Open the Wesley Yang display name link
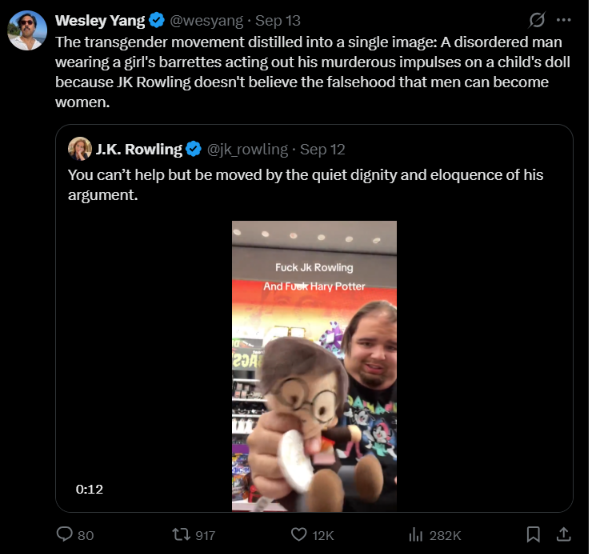This screenshot has width=589, height=554. [100, 21]
